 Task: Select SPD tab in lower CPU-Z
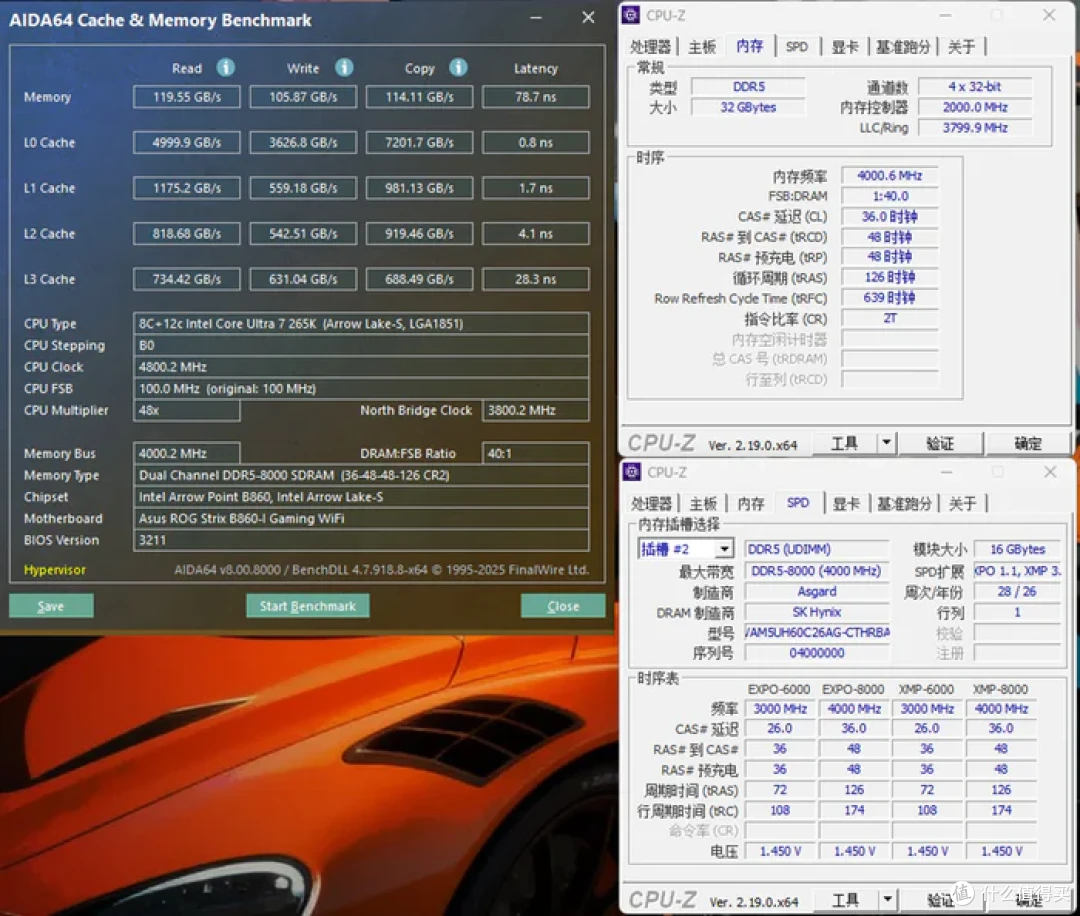click(798, 502)
